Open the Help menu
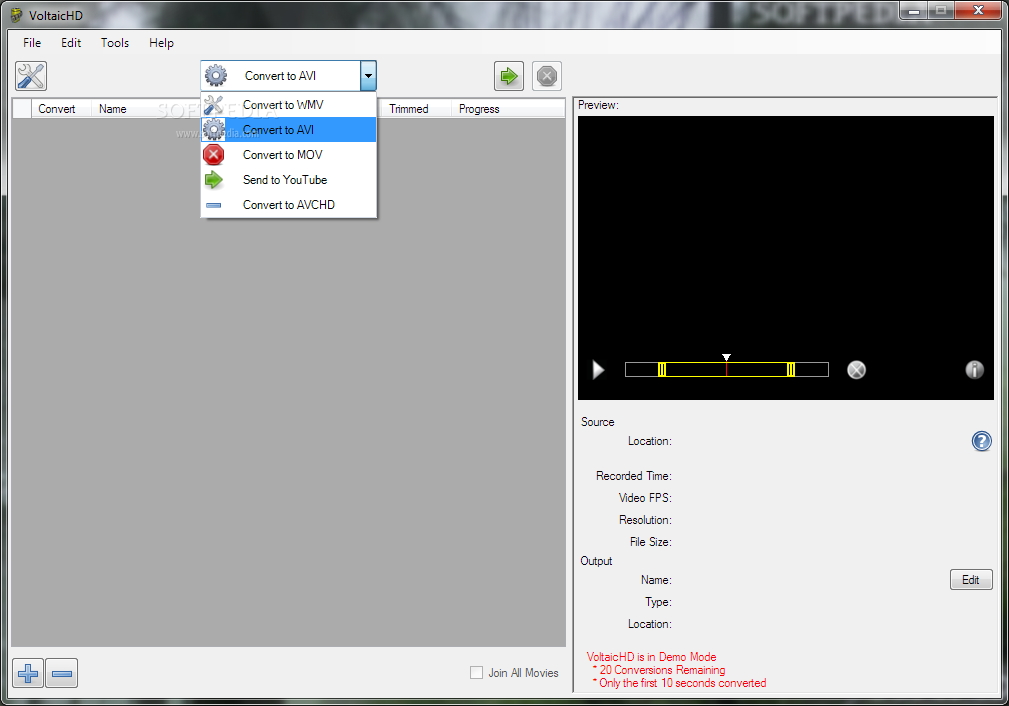This screenshot has width=1009, height=706. click(x=162, y=42)
